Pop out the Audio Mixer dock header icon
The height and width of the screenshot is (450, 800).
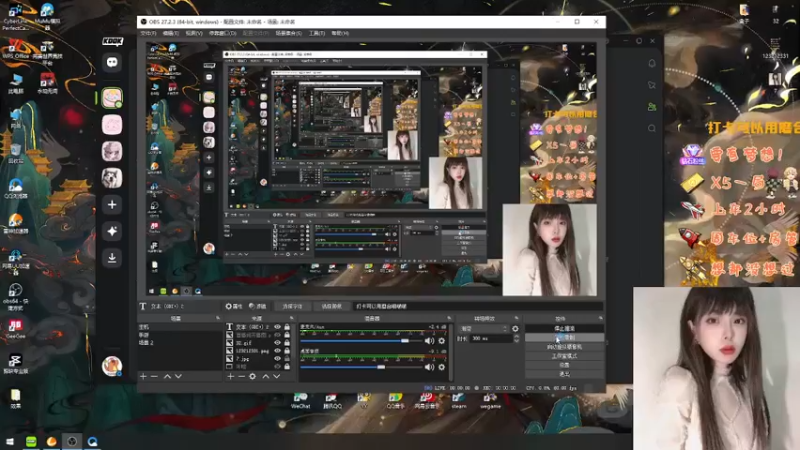click(x=449, y=318)
